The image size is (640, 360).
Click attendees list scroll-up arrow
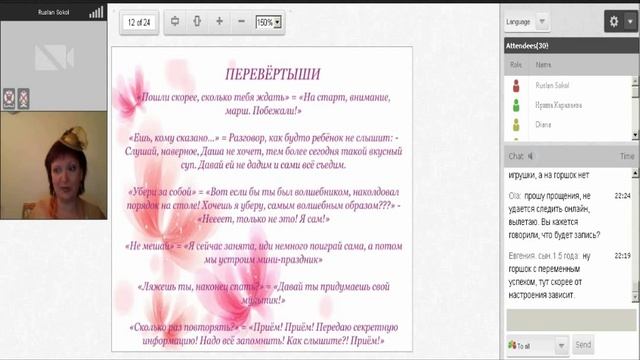point(635,80)
